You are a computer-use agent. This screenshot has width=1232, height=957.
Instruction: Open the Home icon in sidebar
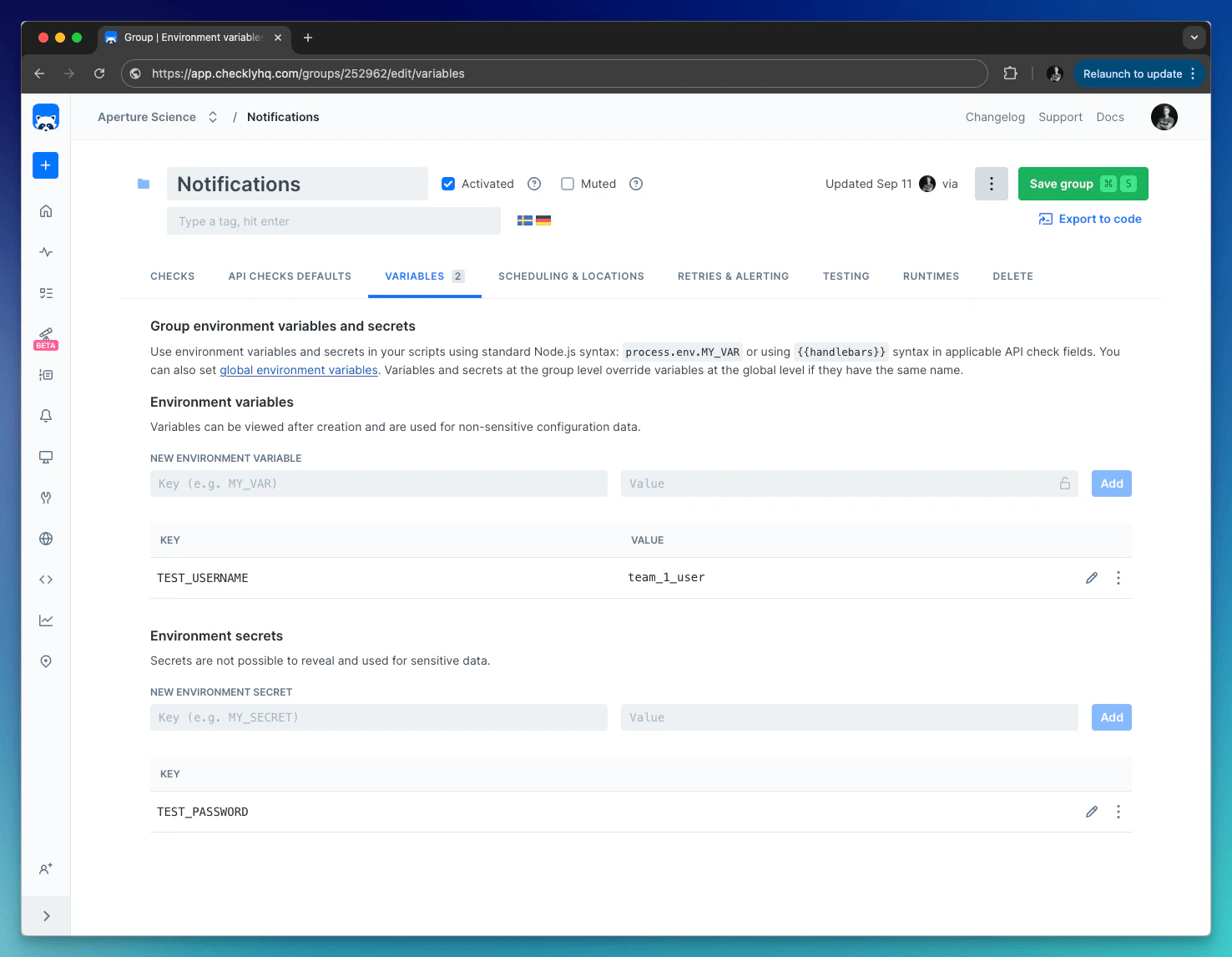[x=46, y=211]
